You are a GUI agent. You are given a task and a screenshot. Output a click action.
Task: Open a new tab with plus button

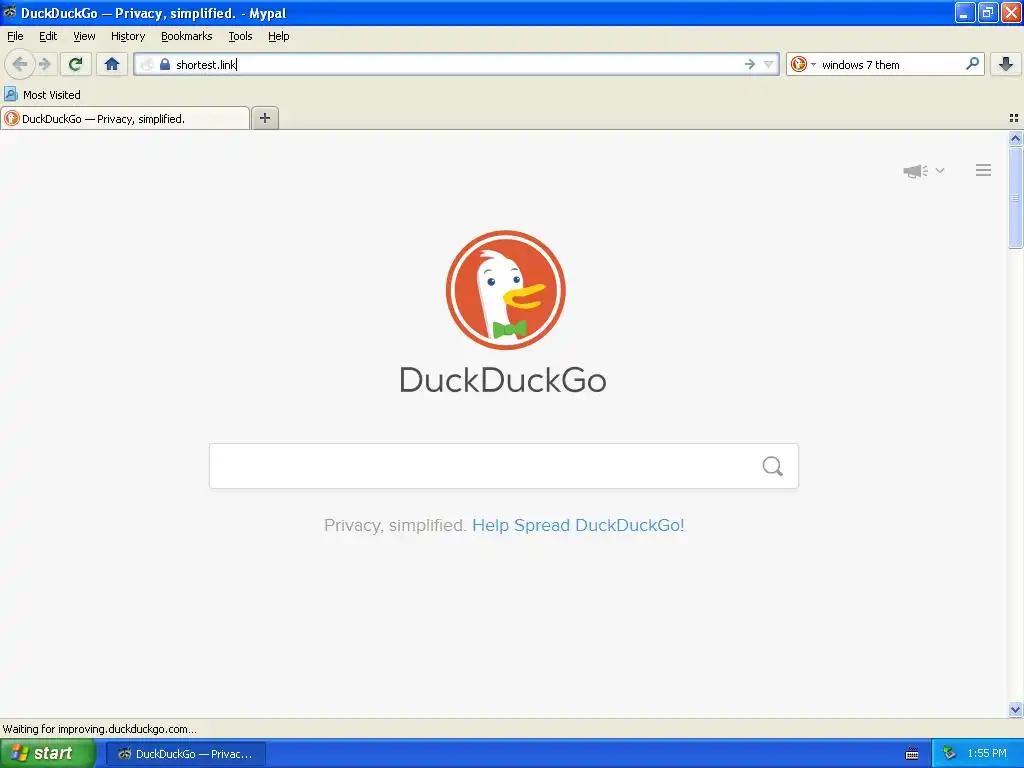click(264, 118)
